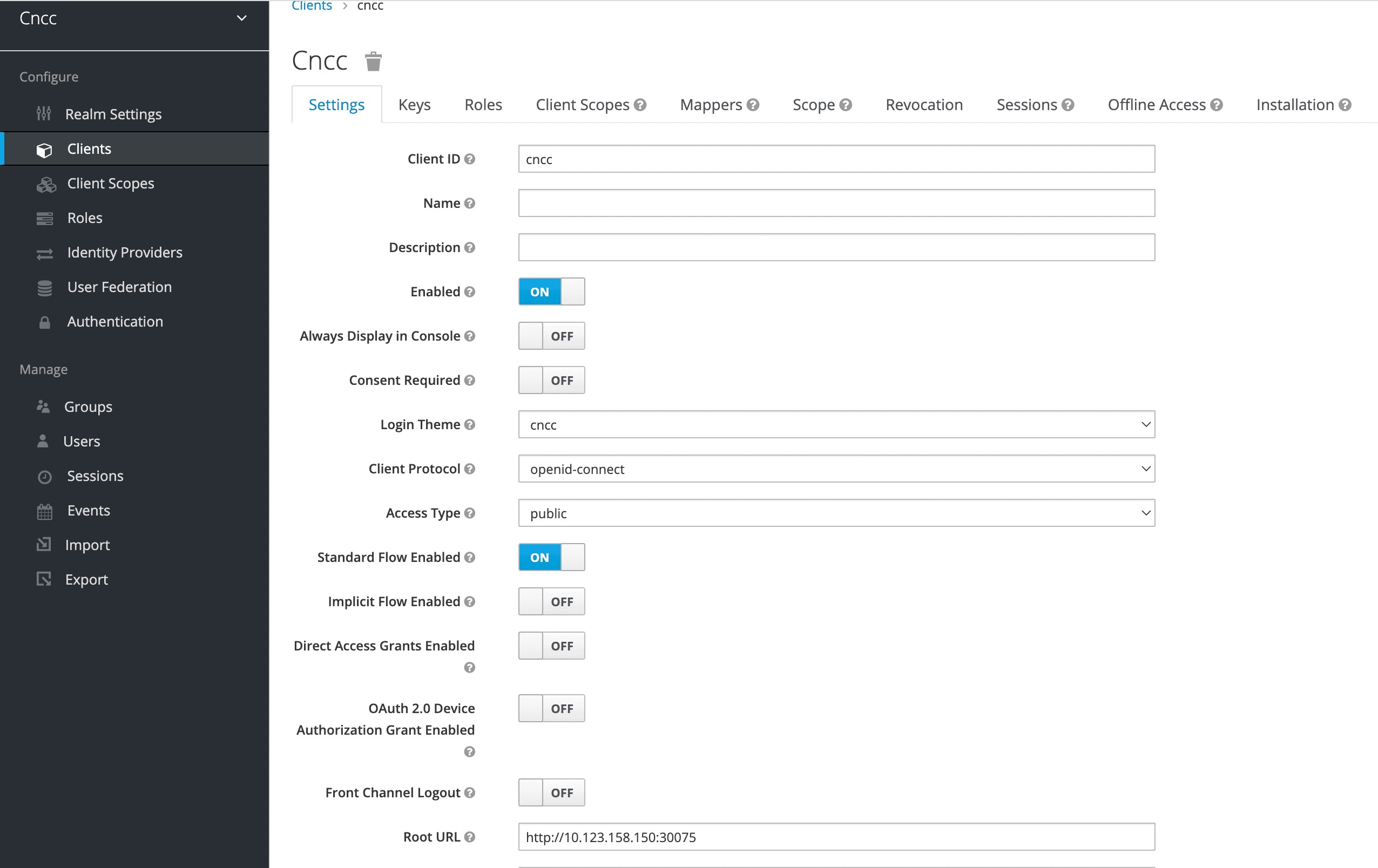Click the User Federation database icon
The height and width of the screenshot is (868, 1378).
[x=45, y=288]
